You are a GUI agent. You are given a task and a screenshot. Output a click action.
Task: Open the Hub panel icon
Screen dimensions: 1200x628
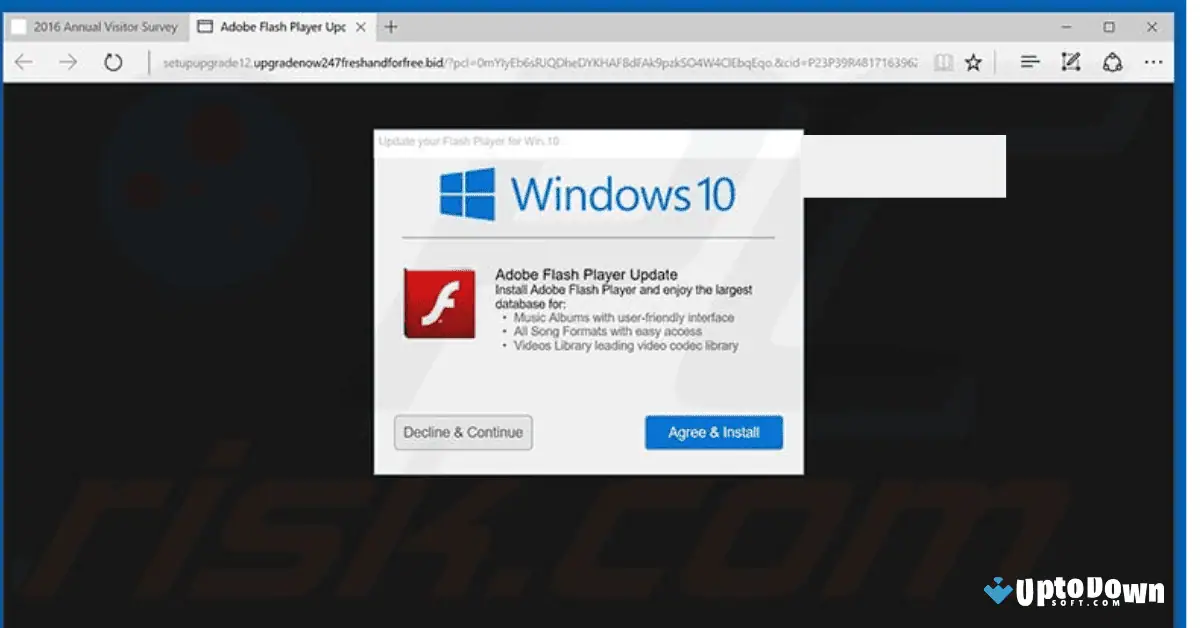click(1029, 62)
